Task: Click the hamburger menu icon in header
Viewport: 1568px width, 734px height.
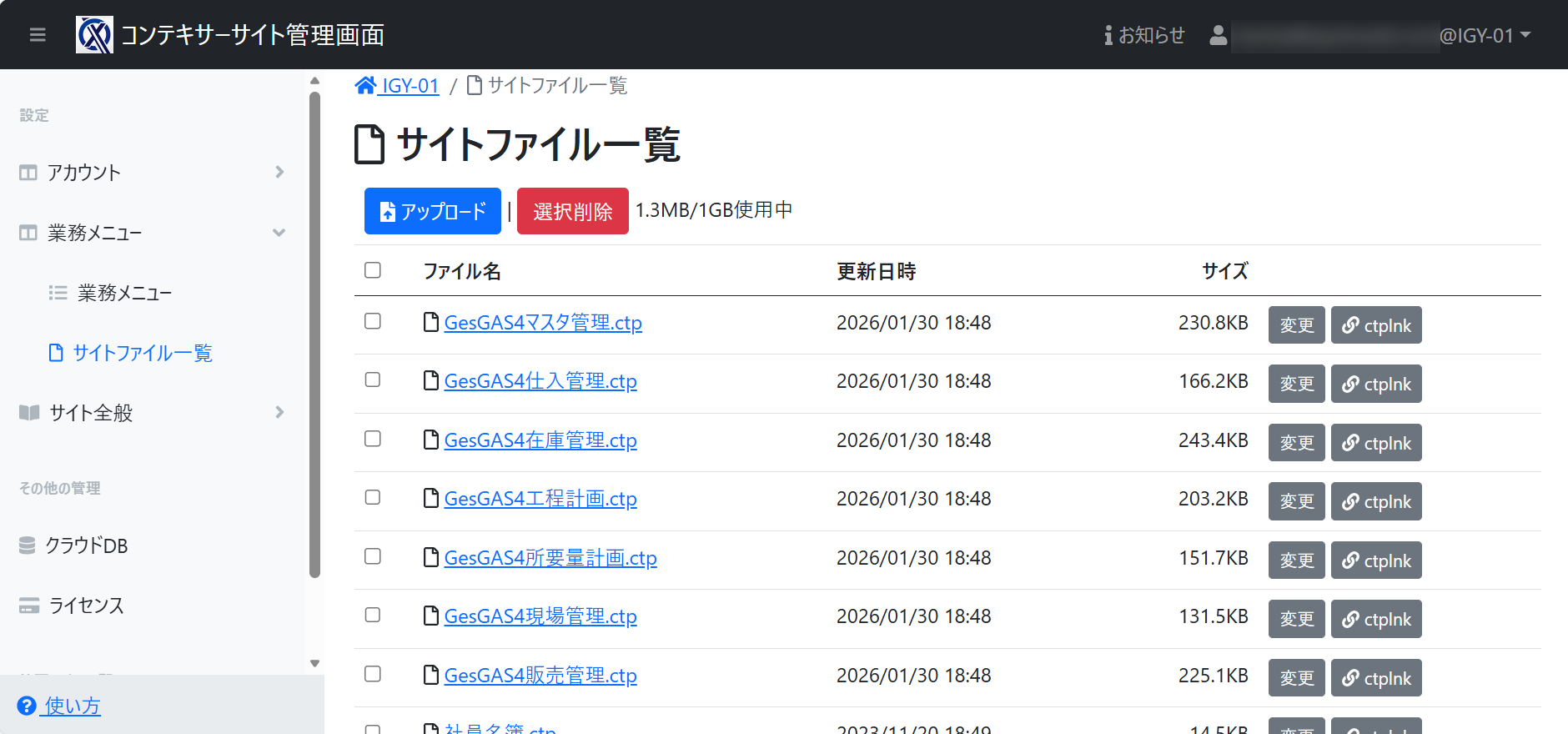Action: pyautogui.click(x=38, y=35)
